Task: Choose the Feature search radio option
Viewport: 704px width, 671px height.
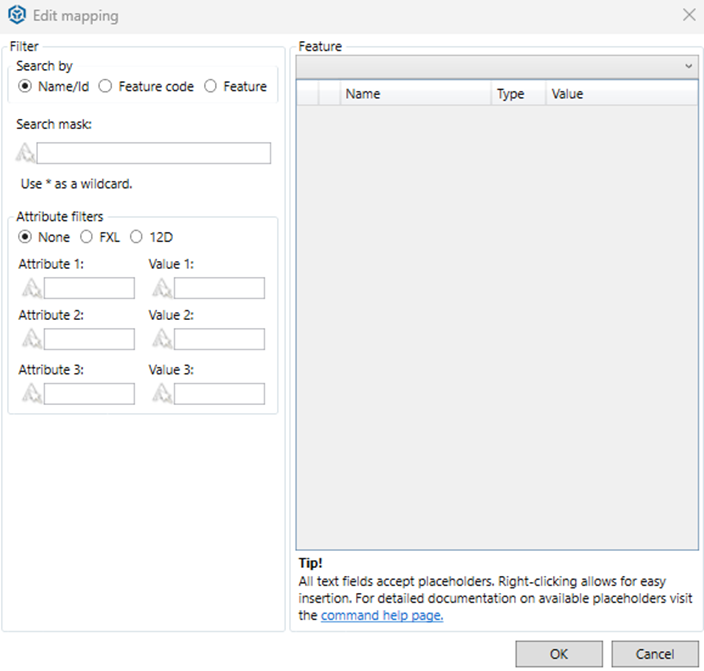Action: pos(210,87)
